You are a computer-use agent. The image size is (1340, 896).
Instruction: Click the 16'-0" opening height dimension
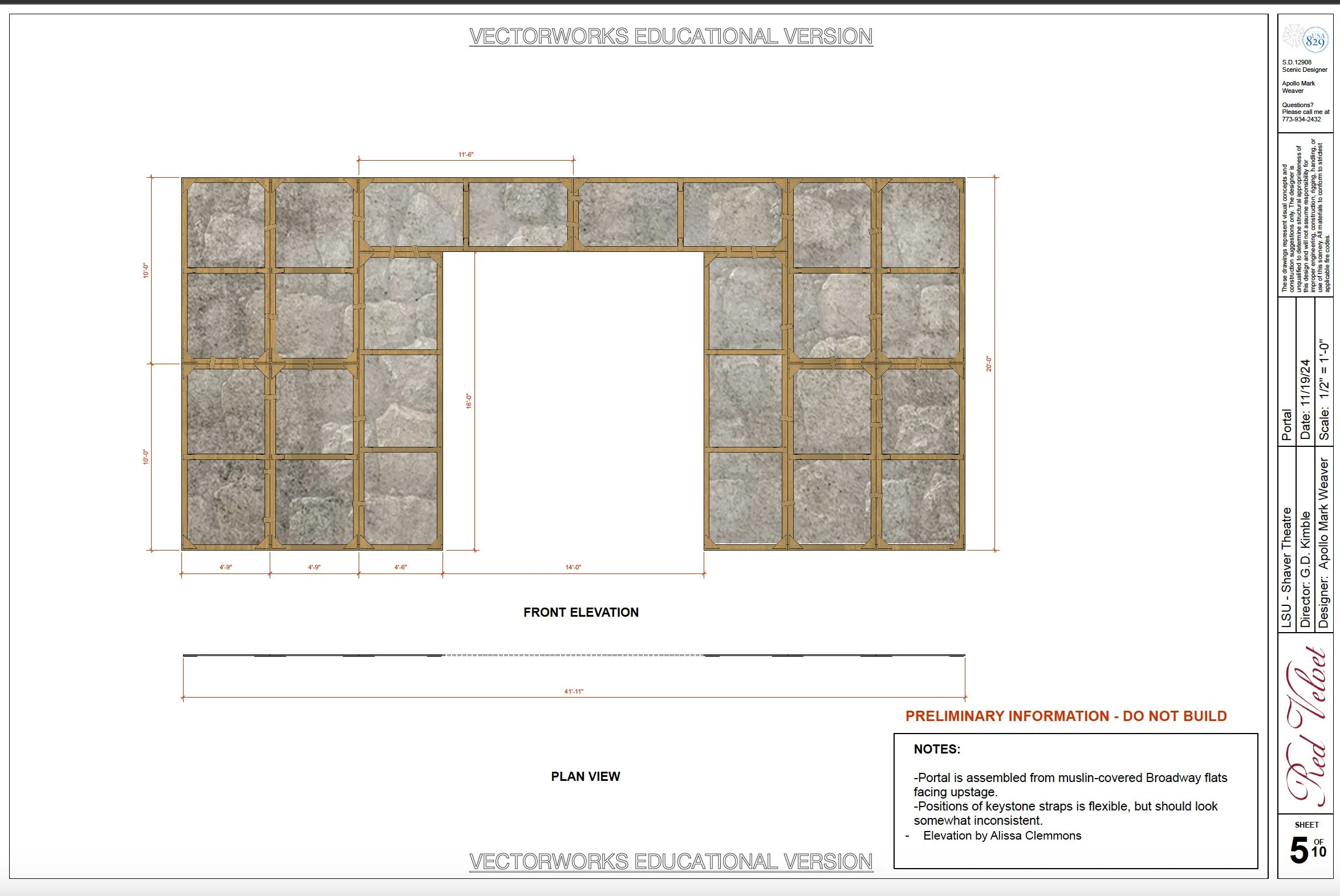(469, 401)
